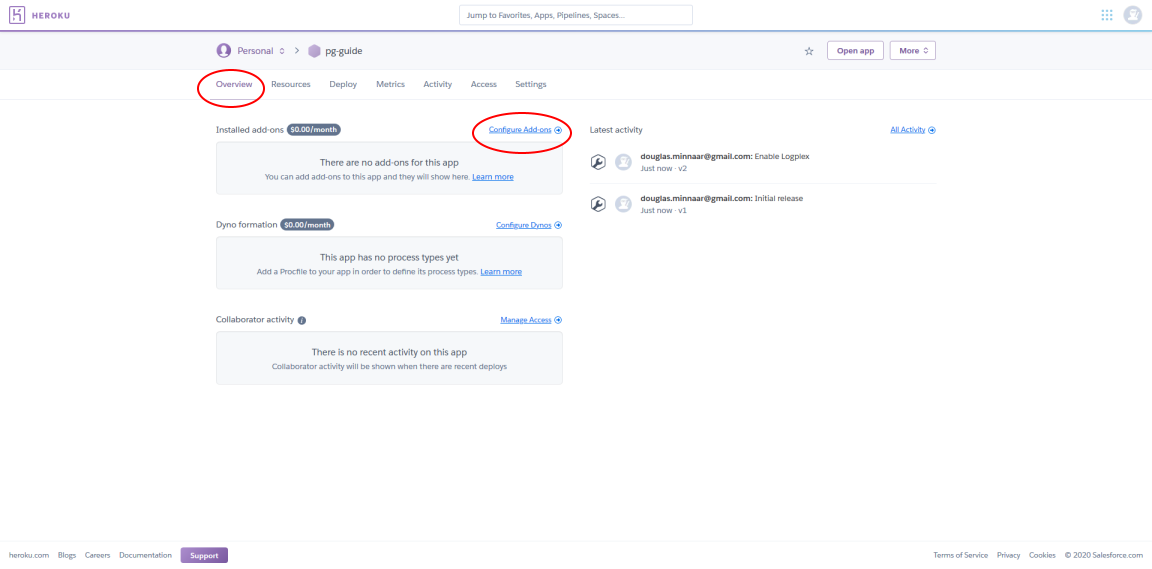1152x569 pixels.
Task: Click the Collaborator activity info icon
Action: 302,321
